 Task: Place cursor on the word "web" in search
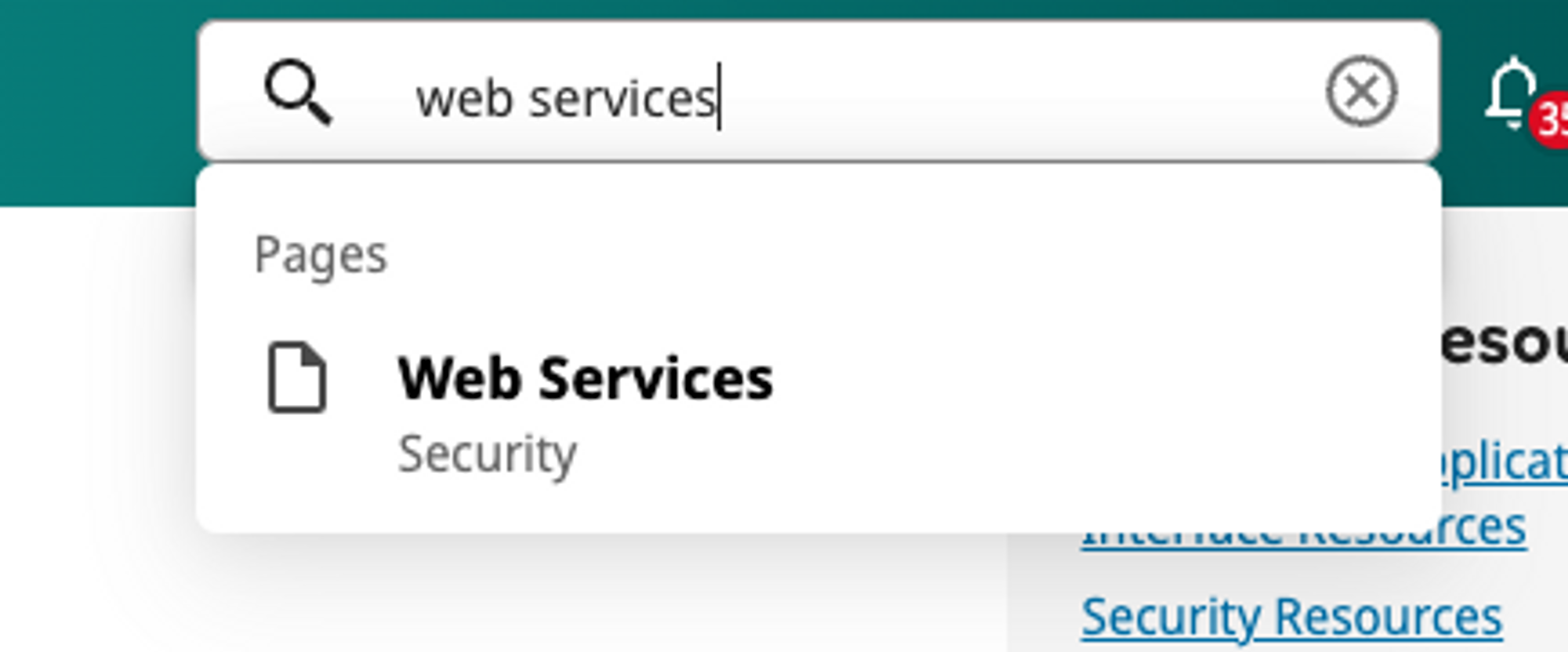coord(464,100)
